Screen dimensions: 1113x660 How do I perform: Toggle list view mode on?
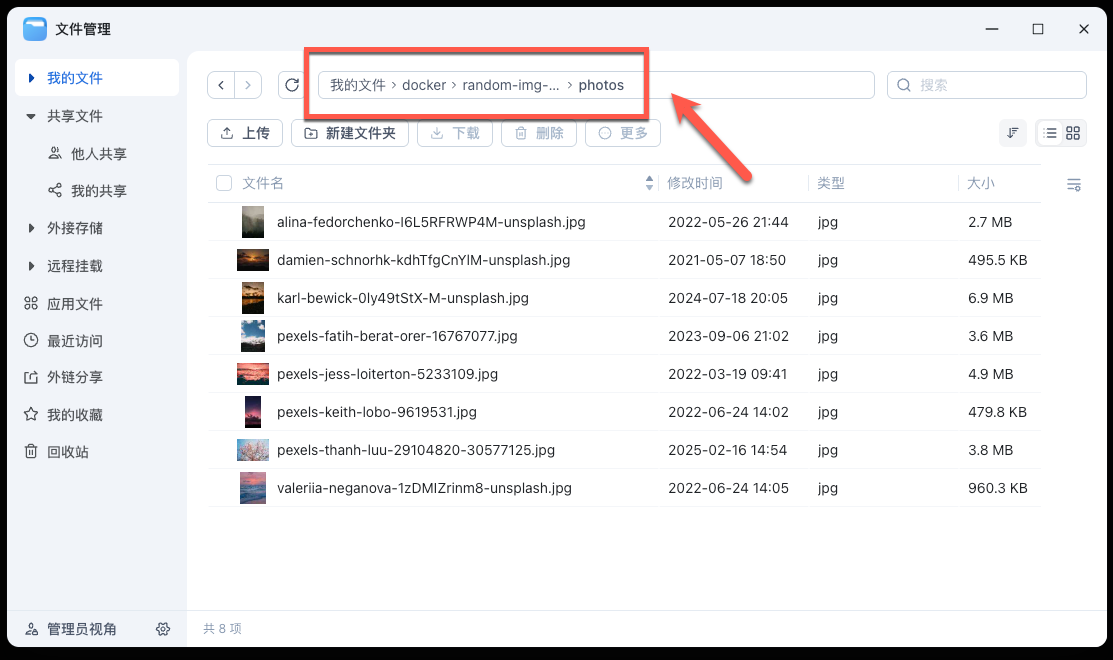coord(1050,132)
